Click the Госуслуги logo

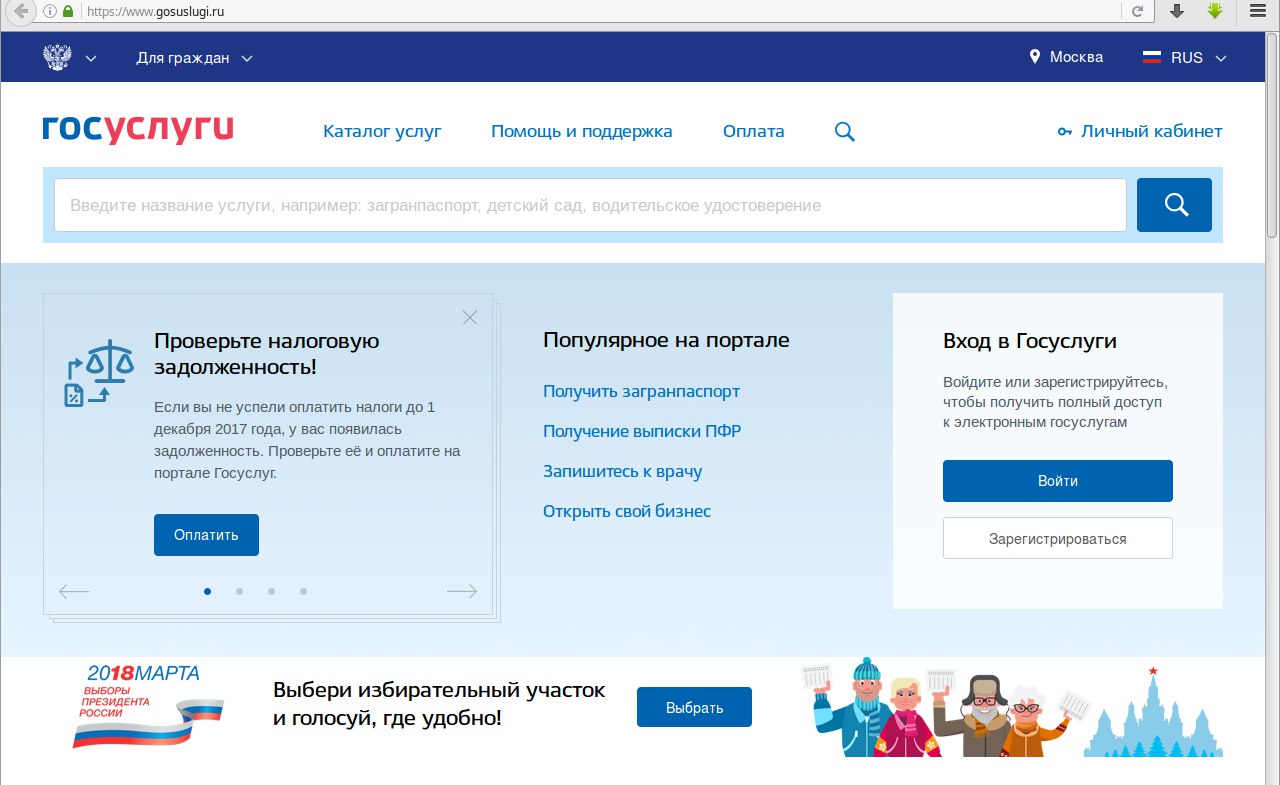pyautogui.click(x=138, y=129)
